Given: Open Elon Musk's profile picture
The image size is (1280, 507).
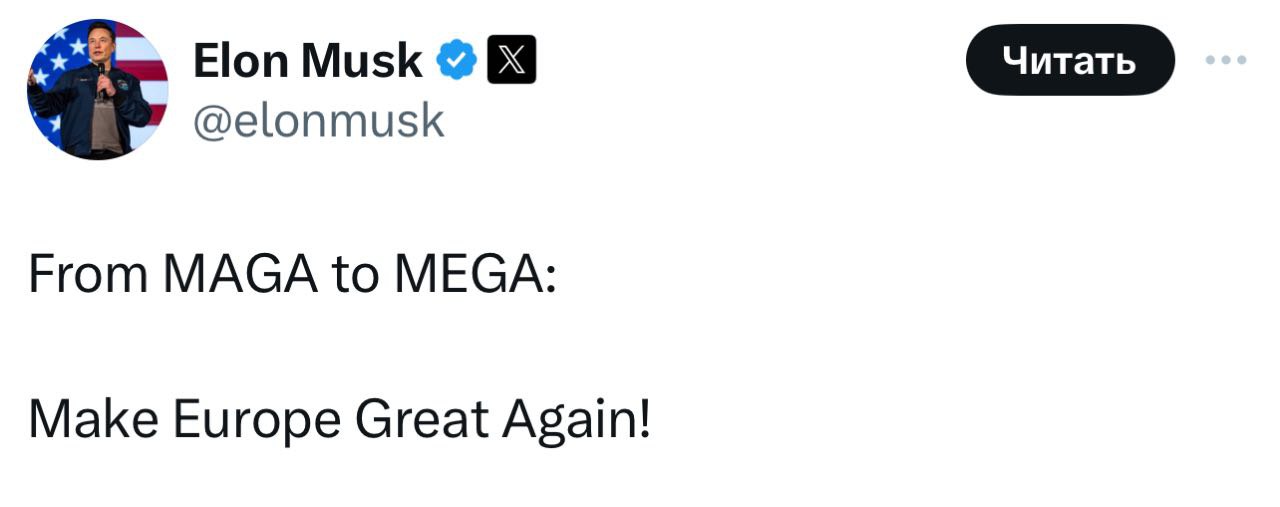Looking at the screenshot, I should [x=97, y=89].
